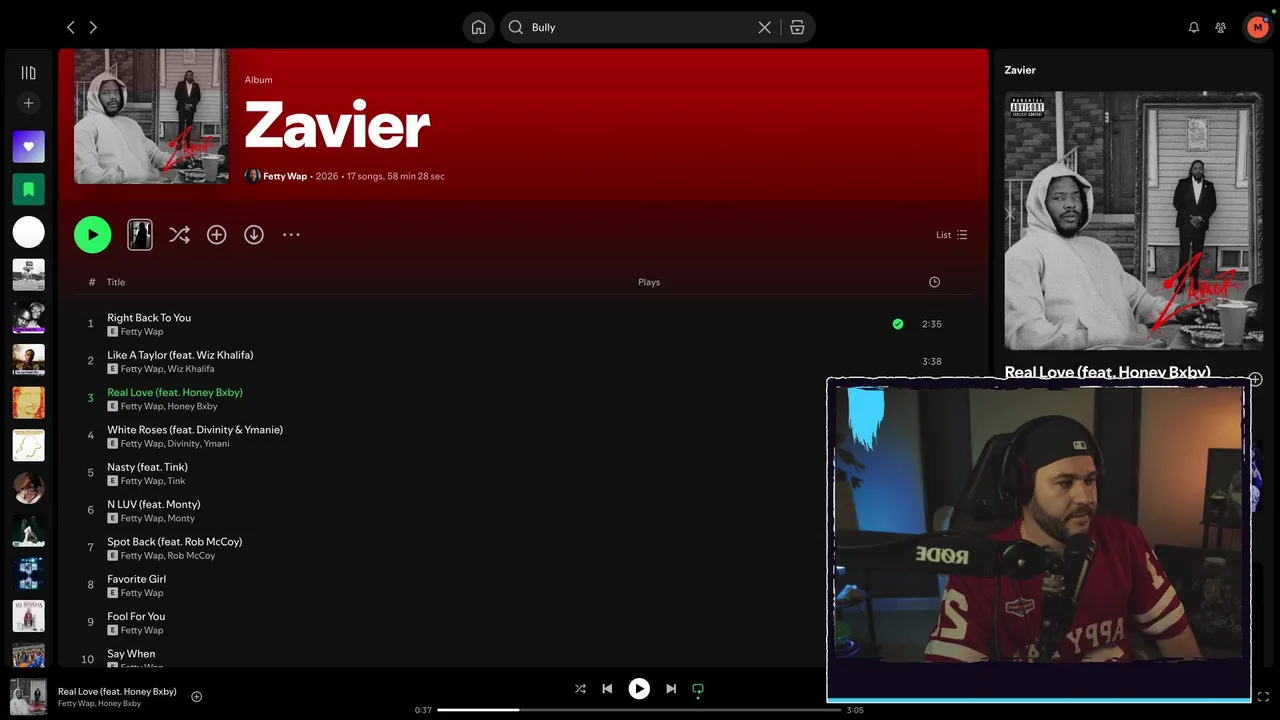Change view with List dropdown
The height and width of the screenshot is (720, 1280).
[x=951, y=235]
